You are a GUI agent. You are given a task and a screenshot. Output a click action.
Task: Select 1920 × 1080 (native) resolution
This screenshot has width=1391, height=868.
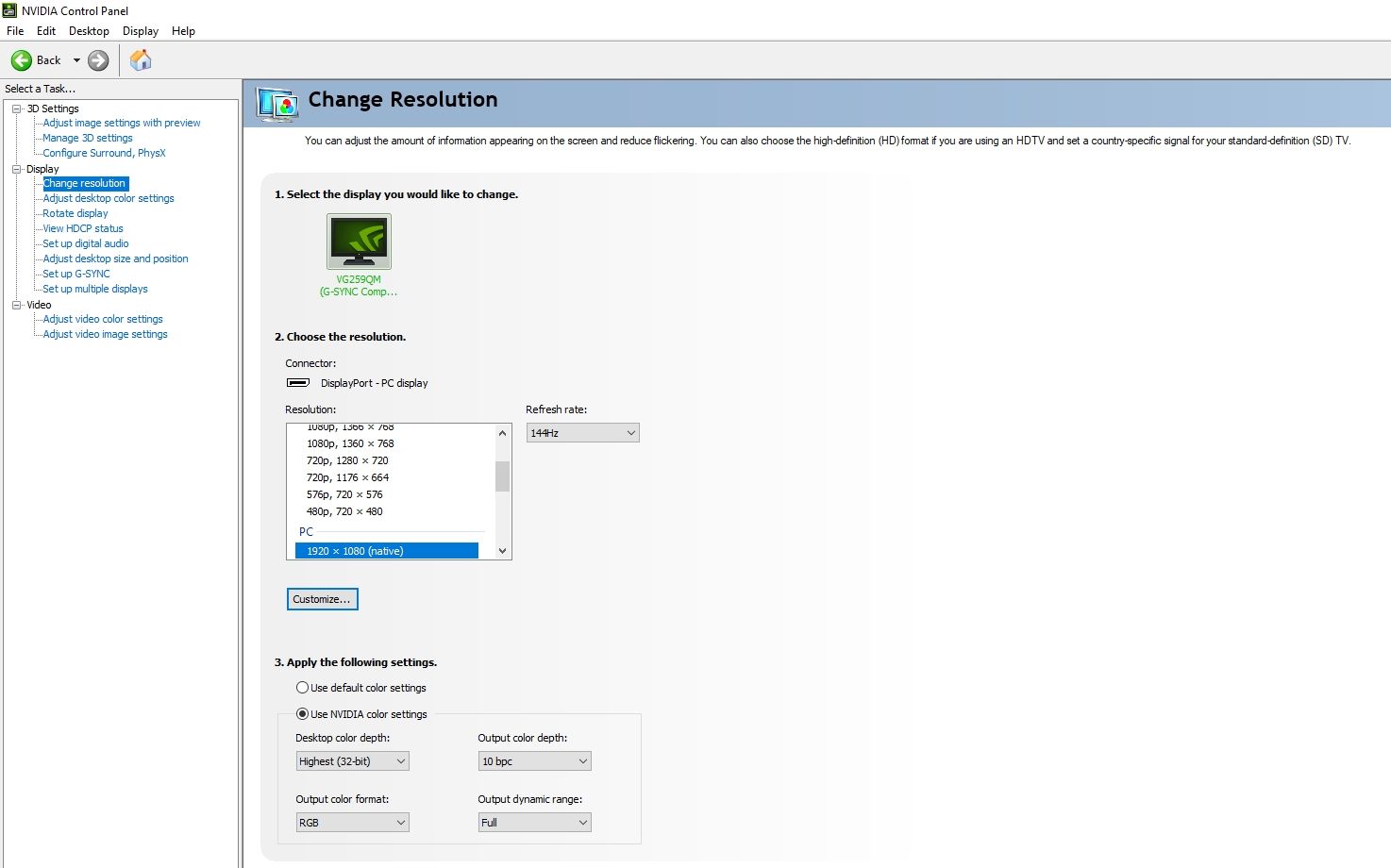pos(387,551)
